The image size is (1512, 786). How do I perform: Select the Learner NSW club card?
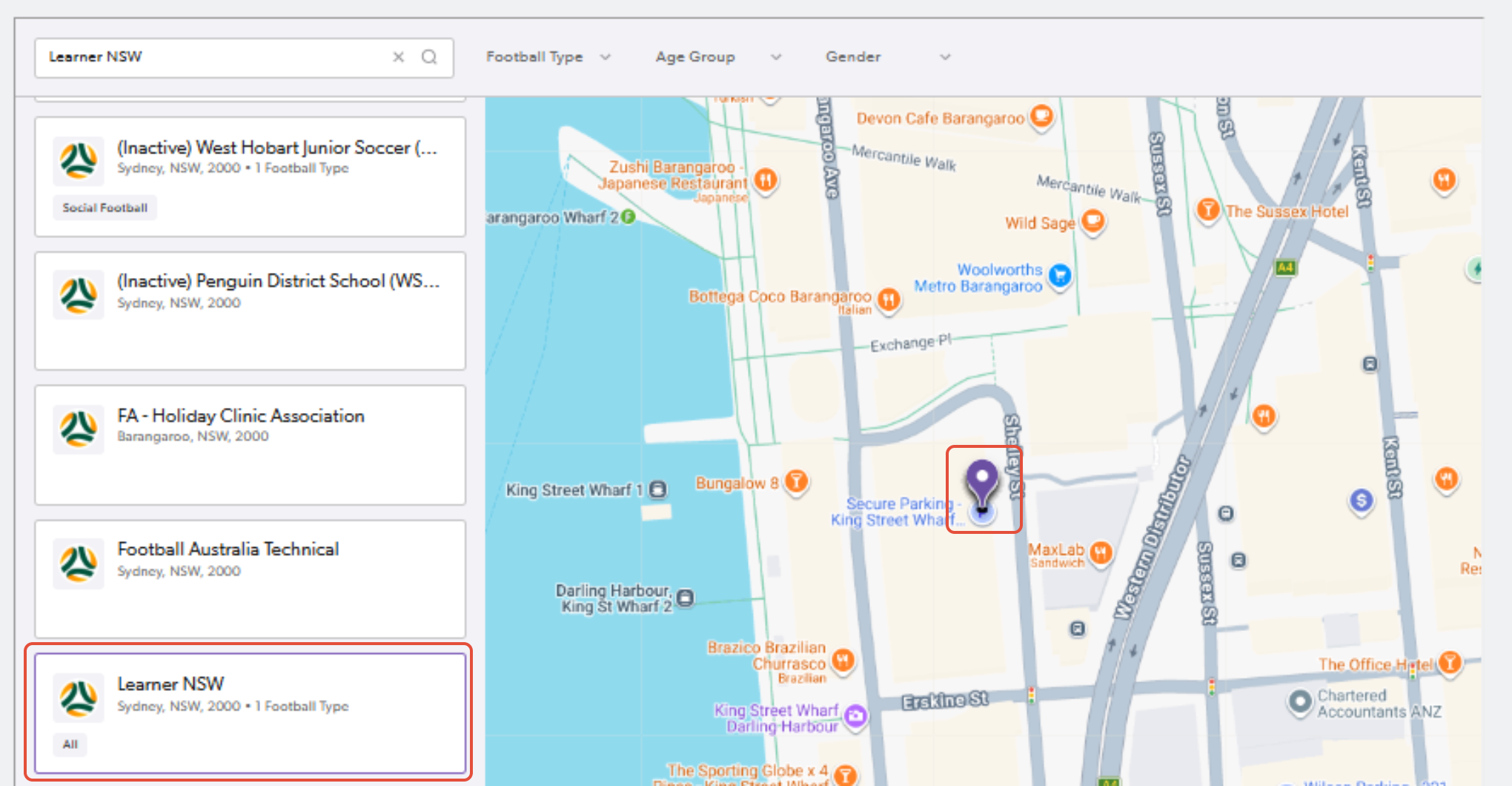250,713
